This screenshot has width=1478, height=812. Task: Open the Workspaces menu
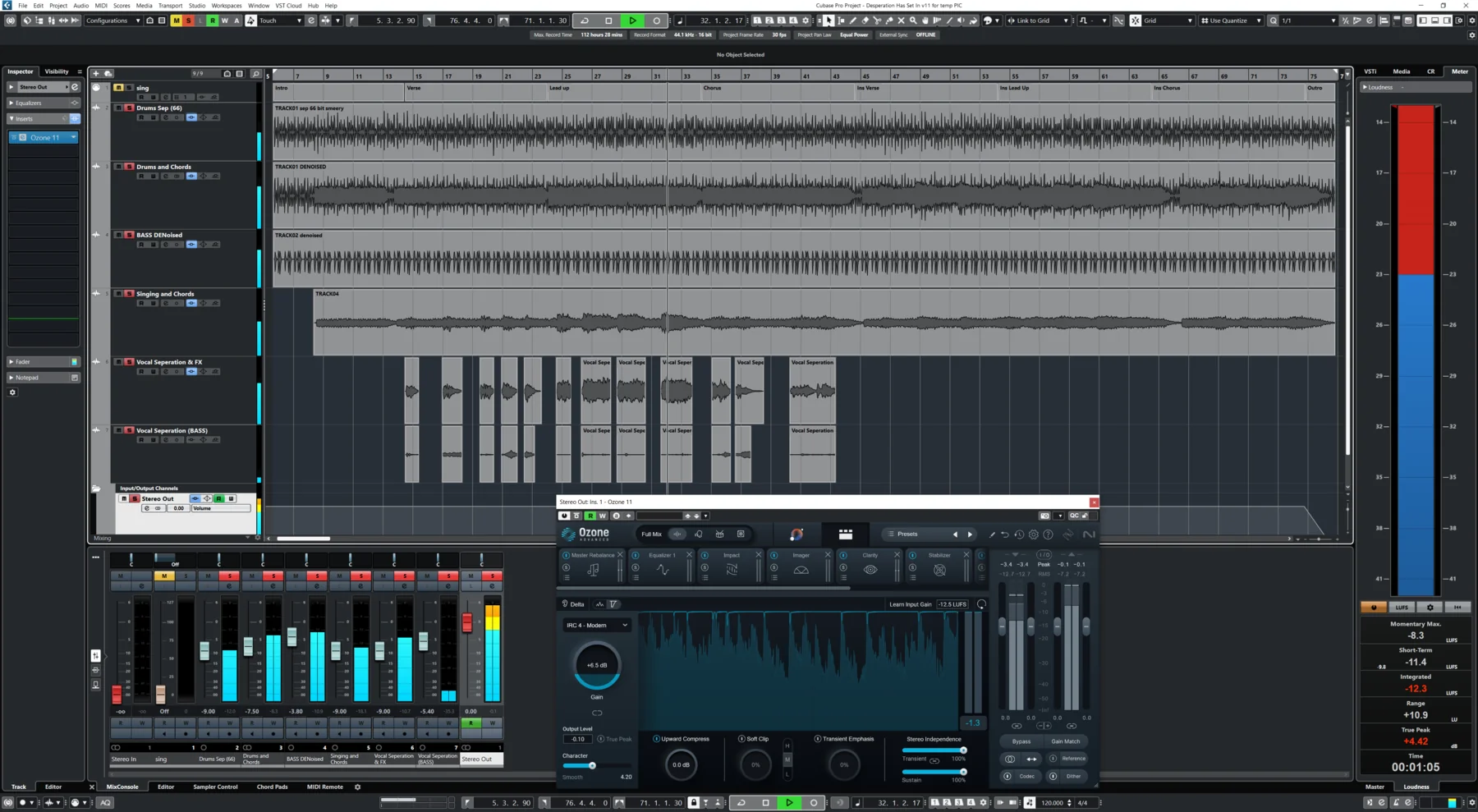coord(227,5)
